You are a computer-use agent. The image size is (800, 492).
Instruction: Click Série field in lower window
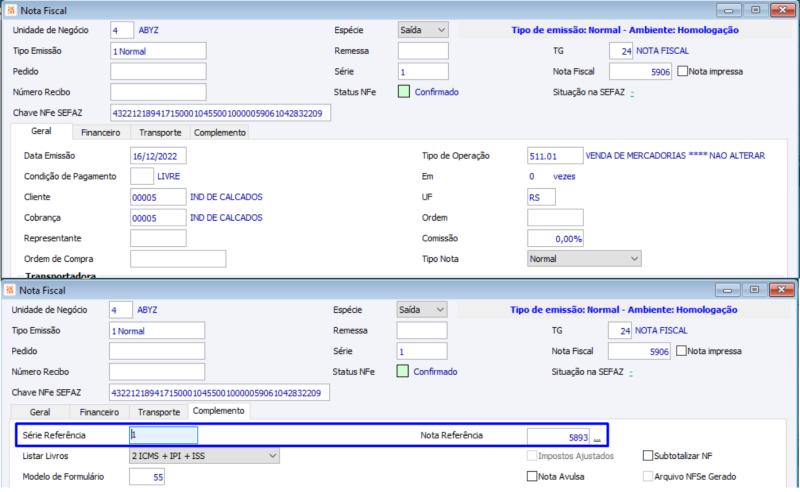coord(422,351)
